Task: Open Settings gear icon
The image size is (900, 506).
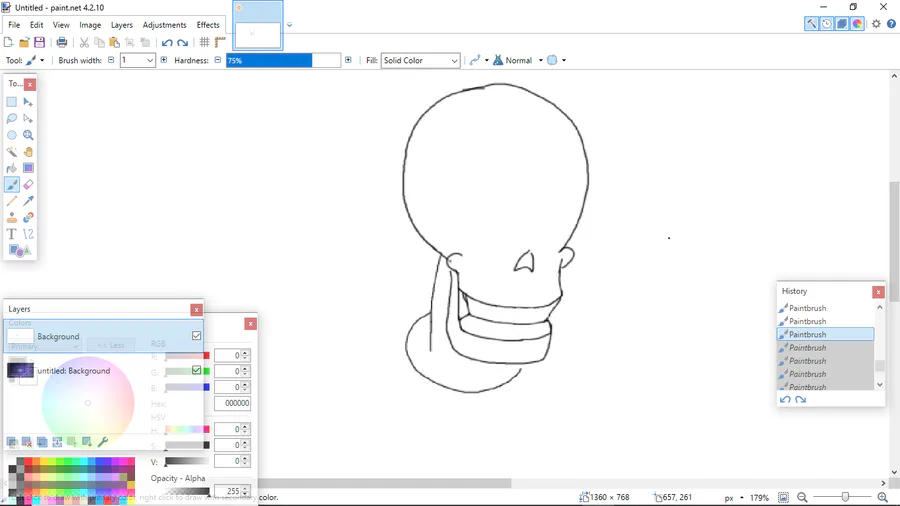Action: [876, 24]
